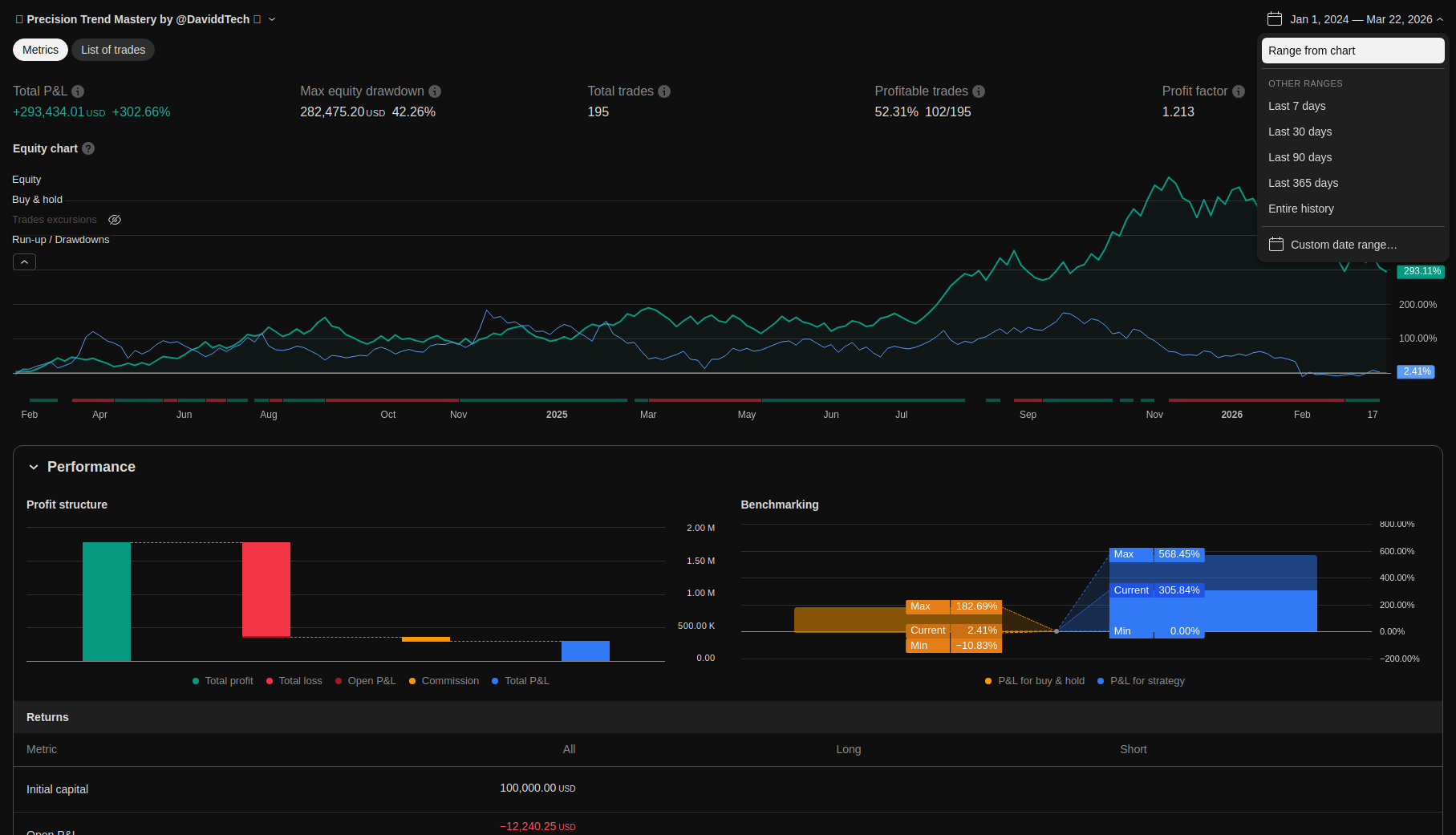Click the Profit factor info icon

coord(1239,91)
